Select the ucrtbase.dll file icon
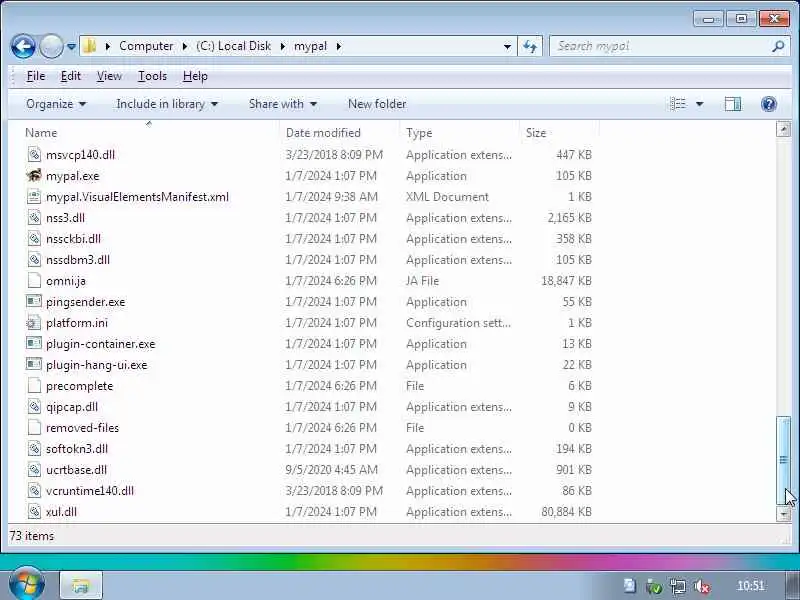The width and height of the screenshot is (800, 600). coord(34,469)
